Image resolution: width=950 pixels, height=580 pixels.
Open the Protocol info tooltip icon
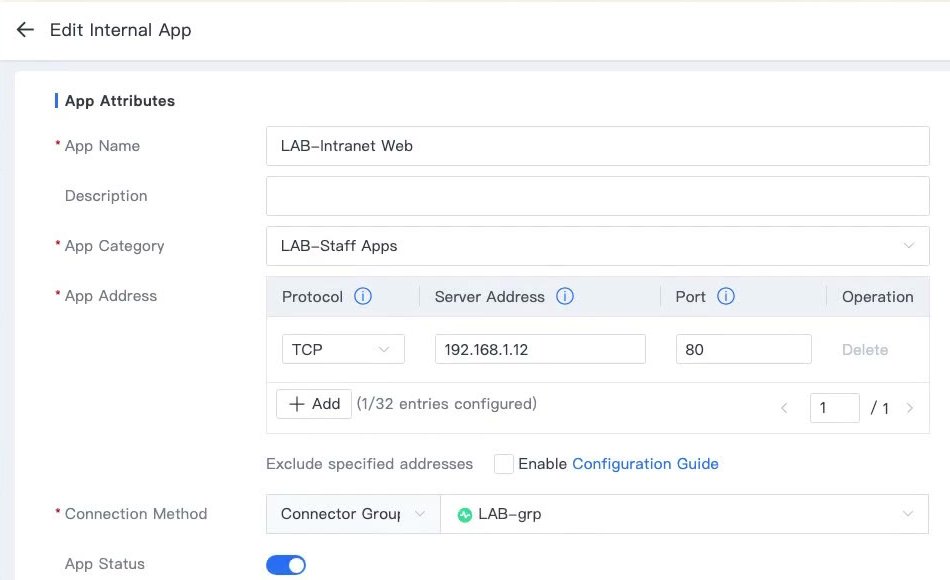[x=363, y=296]
